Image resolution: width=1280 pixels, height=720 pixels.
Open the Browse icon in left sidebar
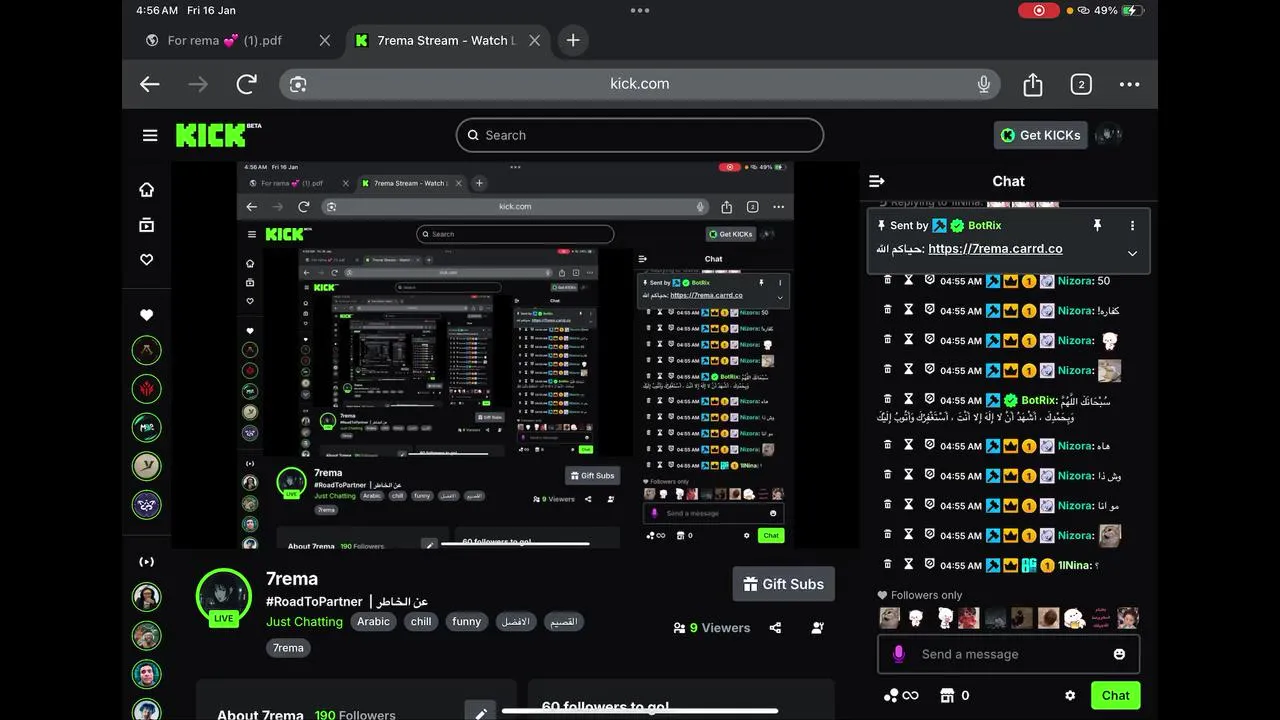click(x=147, y=225)
